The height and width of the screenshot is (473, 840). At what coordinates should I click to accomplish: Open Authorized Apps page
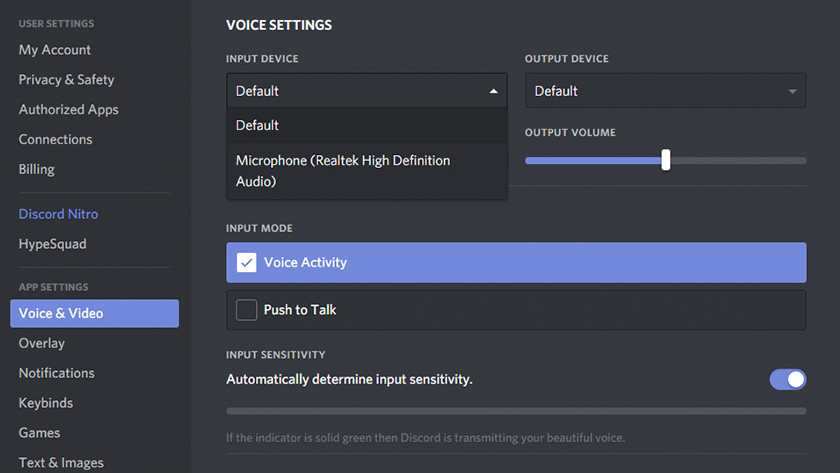68,110
